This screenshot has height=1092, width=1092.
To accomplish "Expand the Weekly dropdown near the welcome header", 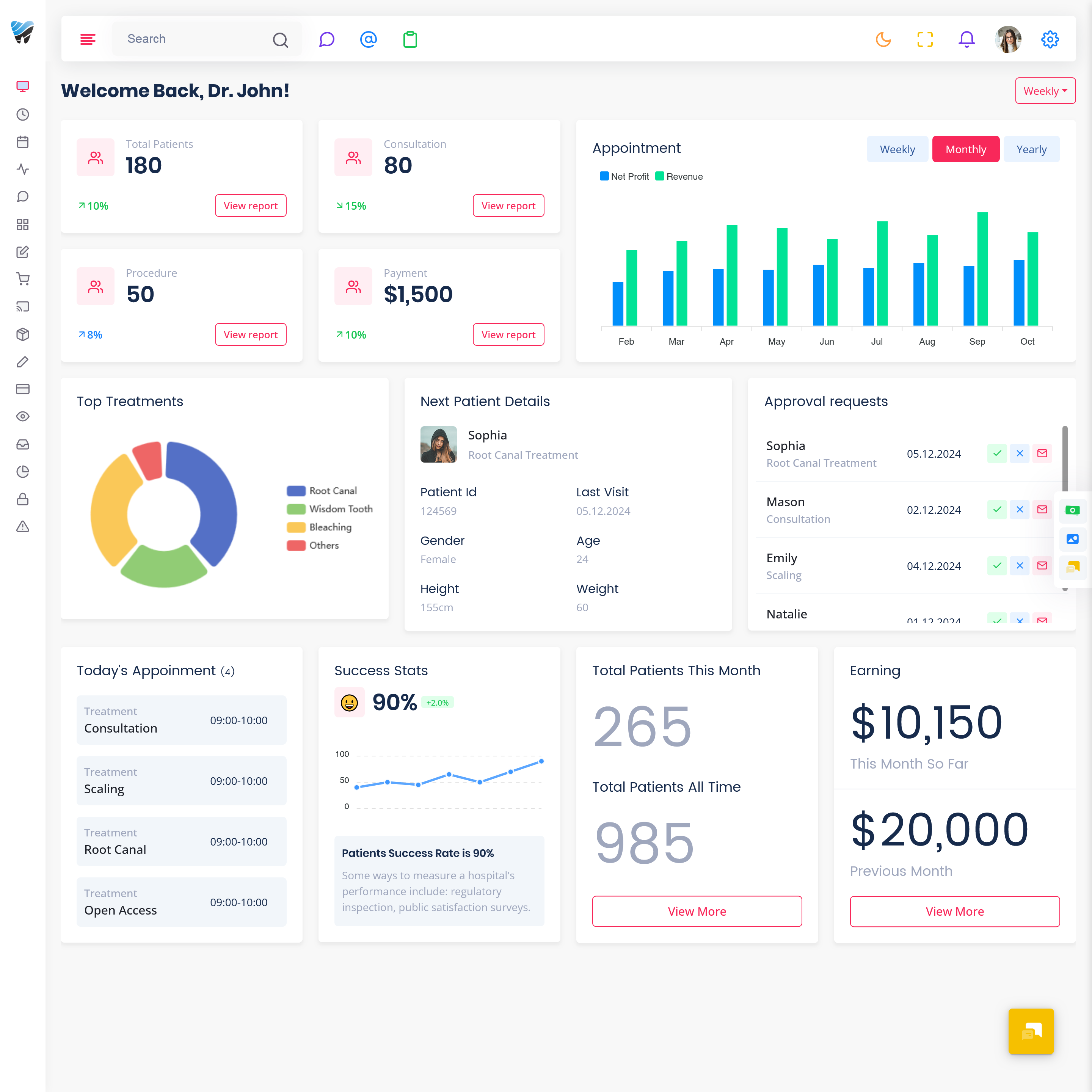I will pos(1045,91).
